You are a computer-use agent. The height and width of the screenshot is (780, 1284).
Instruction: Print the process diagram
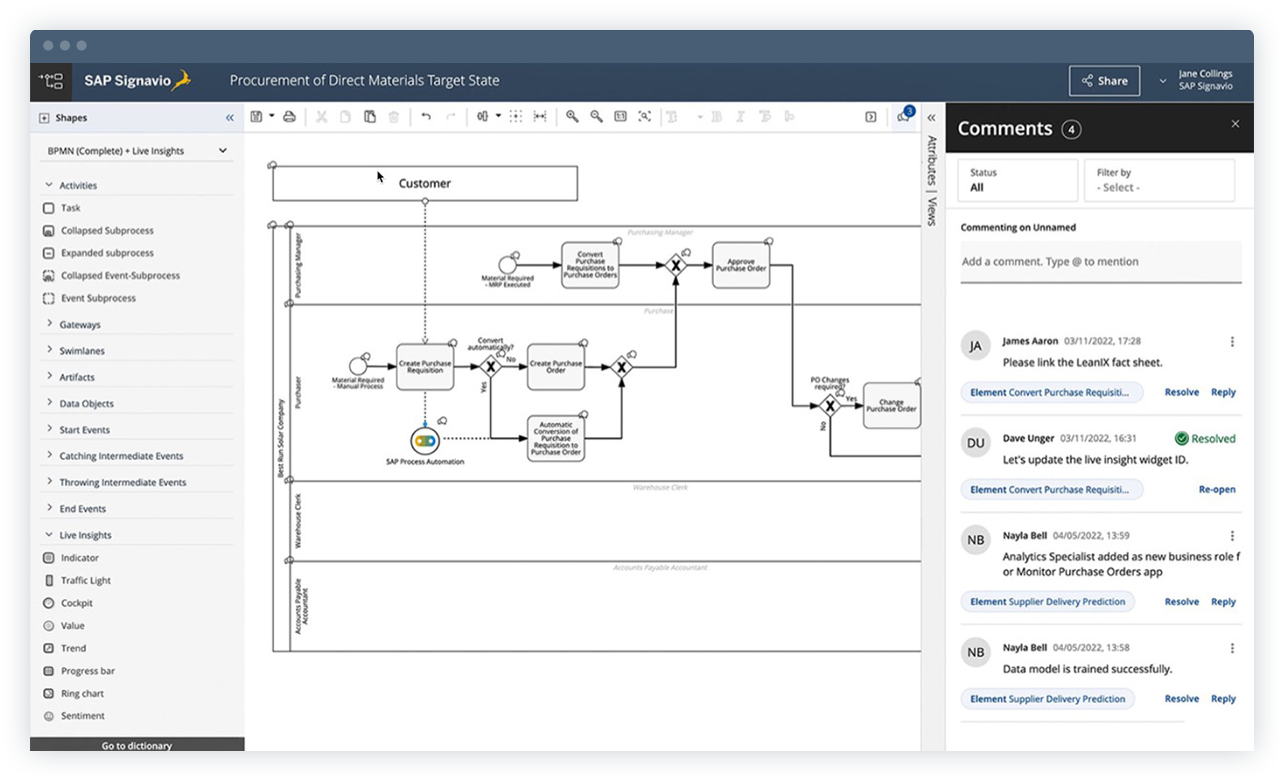pyautogui.click(x=289, y=117)
